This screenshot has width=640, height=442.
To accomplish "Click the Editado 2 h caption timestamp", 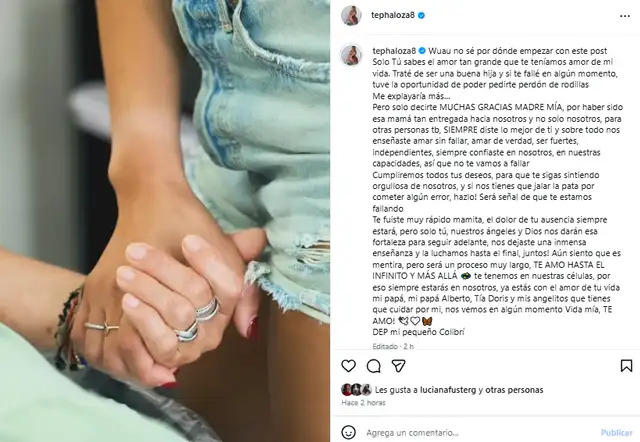I will (x=393, y=346).
